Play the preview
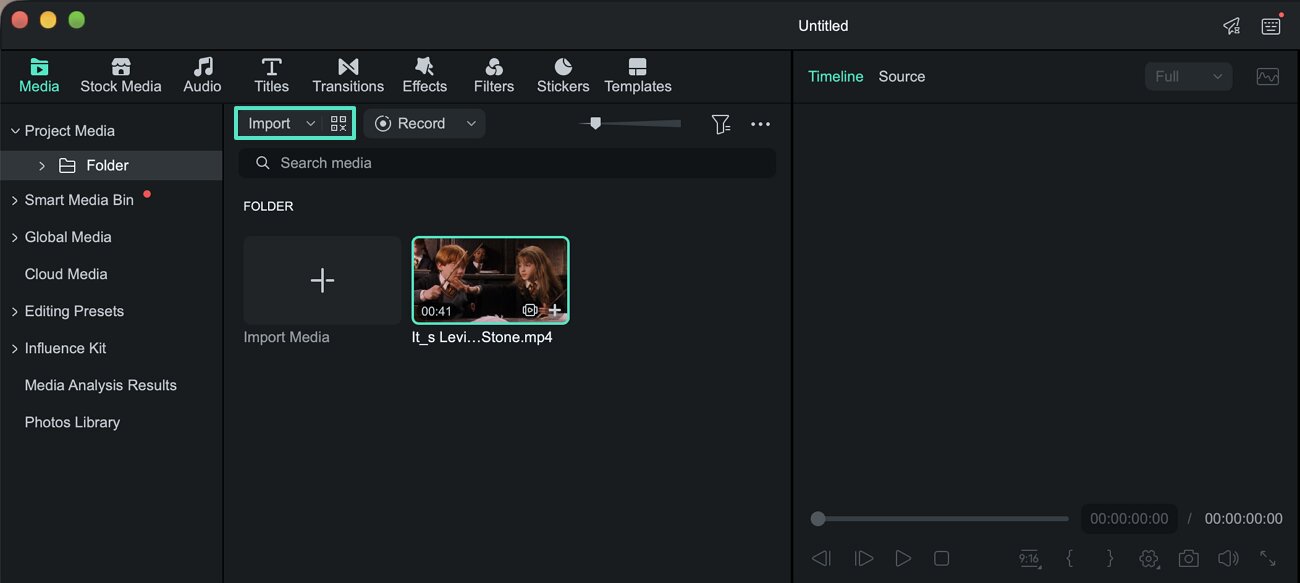The image size is (1300, 583). point(903,559)
